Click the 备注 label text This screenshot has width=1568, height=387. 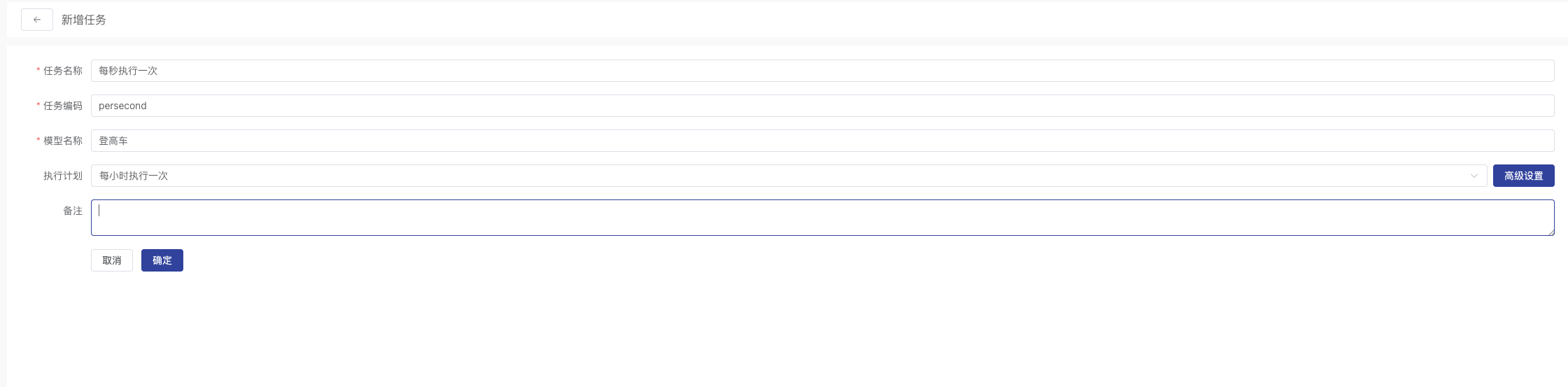coord(73,211)
